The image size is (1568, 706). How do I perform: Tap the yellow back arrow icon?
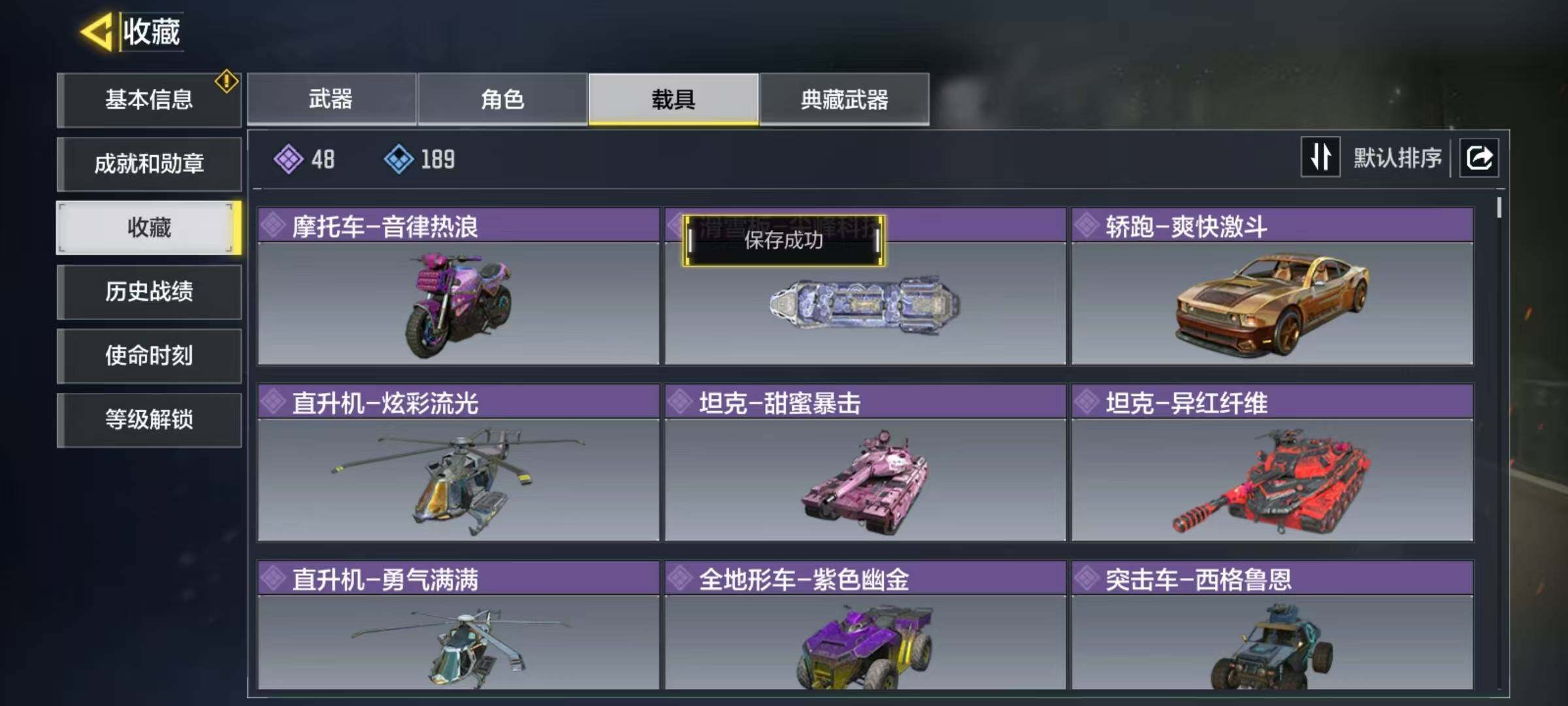coord(97,31)
